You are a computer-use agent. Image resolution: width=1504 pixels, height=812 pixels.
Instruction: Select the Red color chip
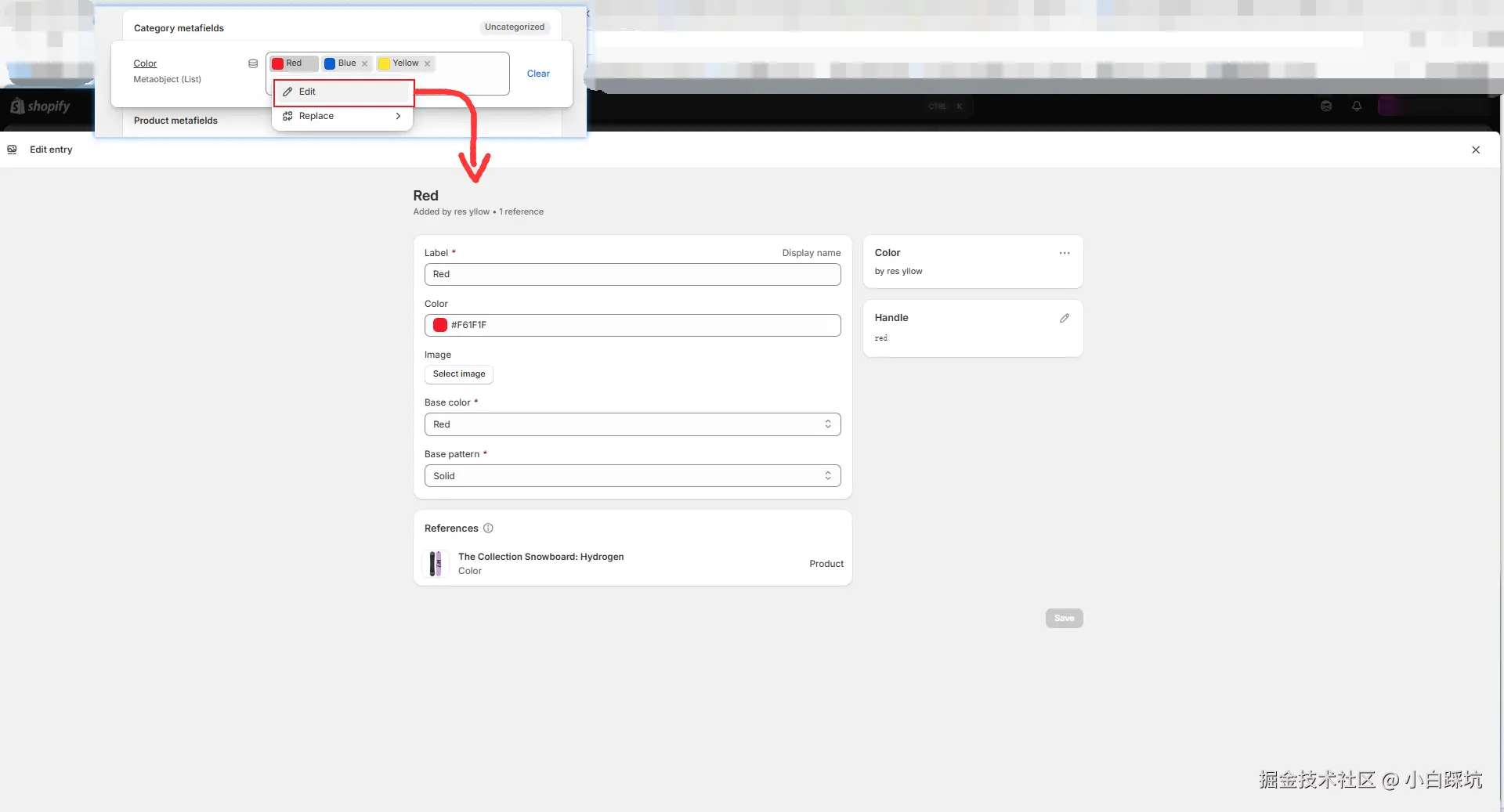(x=293, y=63)
